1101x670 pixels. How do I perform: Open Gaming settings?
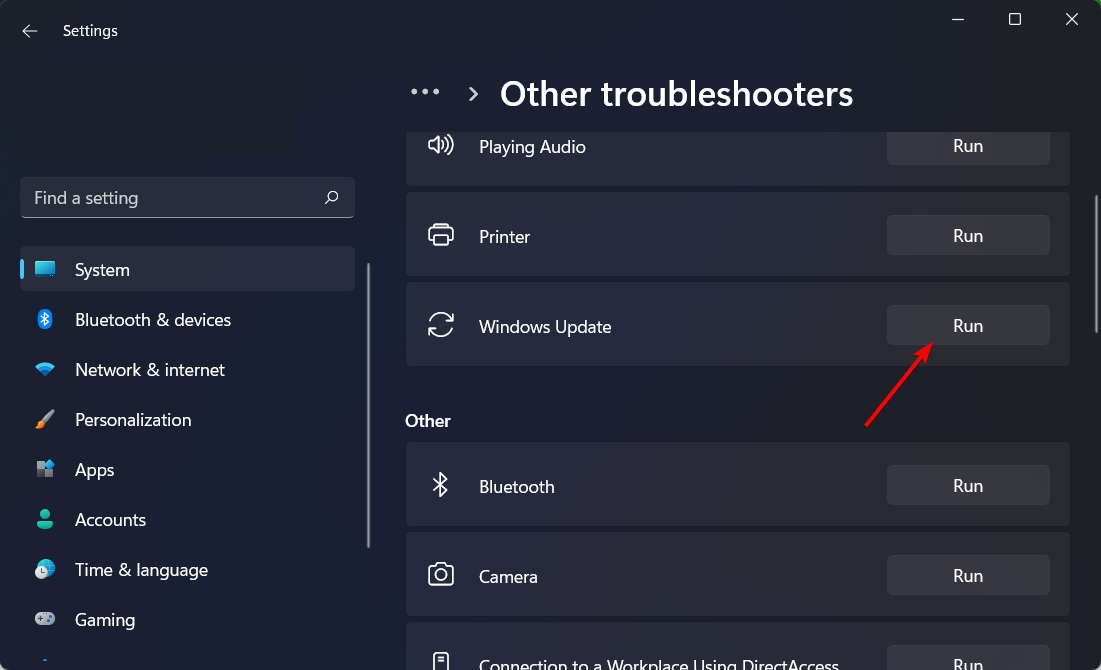click(x=187, y=619)
